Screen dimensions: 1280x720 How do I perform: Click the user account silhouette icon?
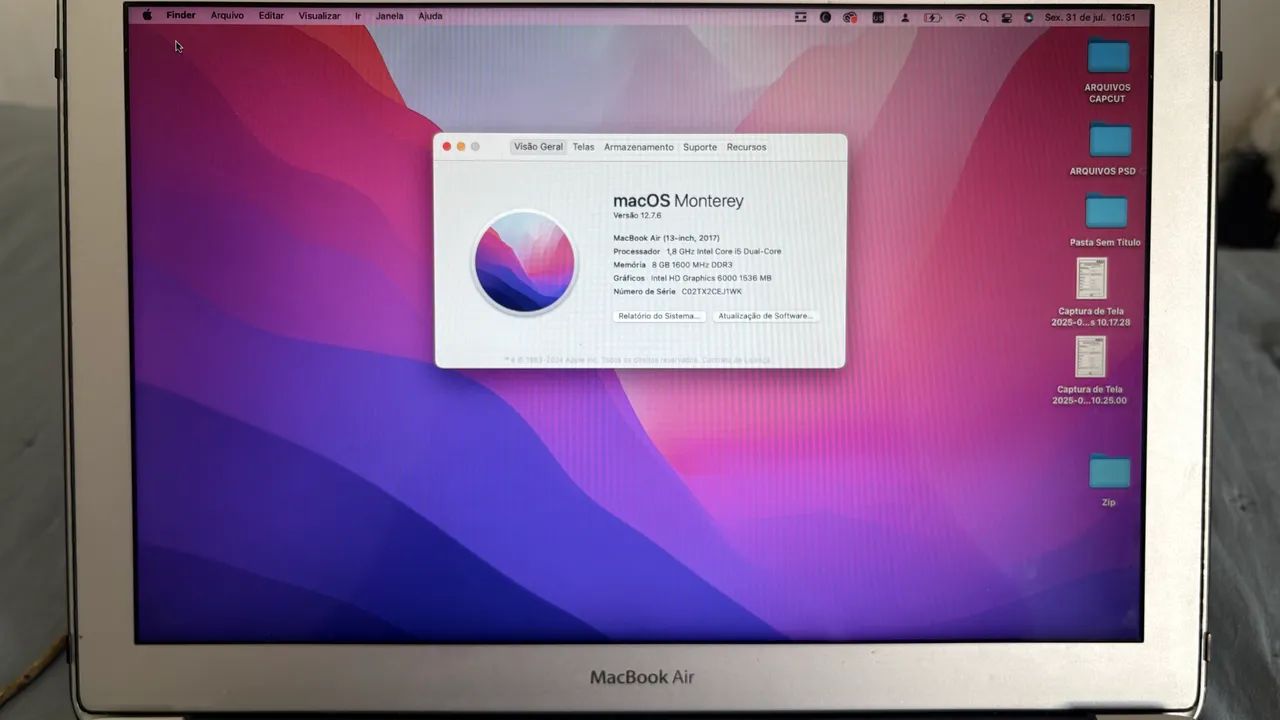pos(905,17)
